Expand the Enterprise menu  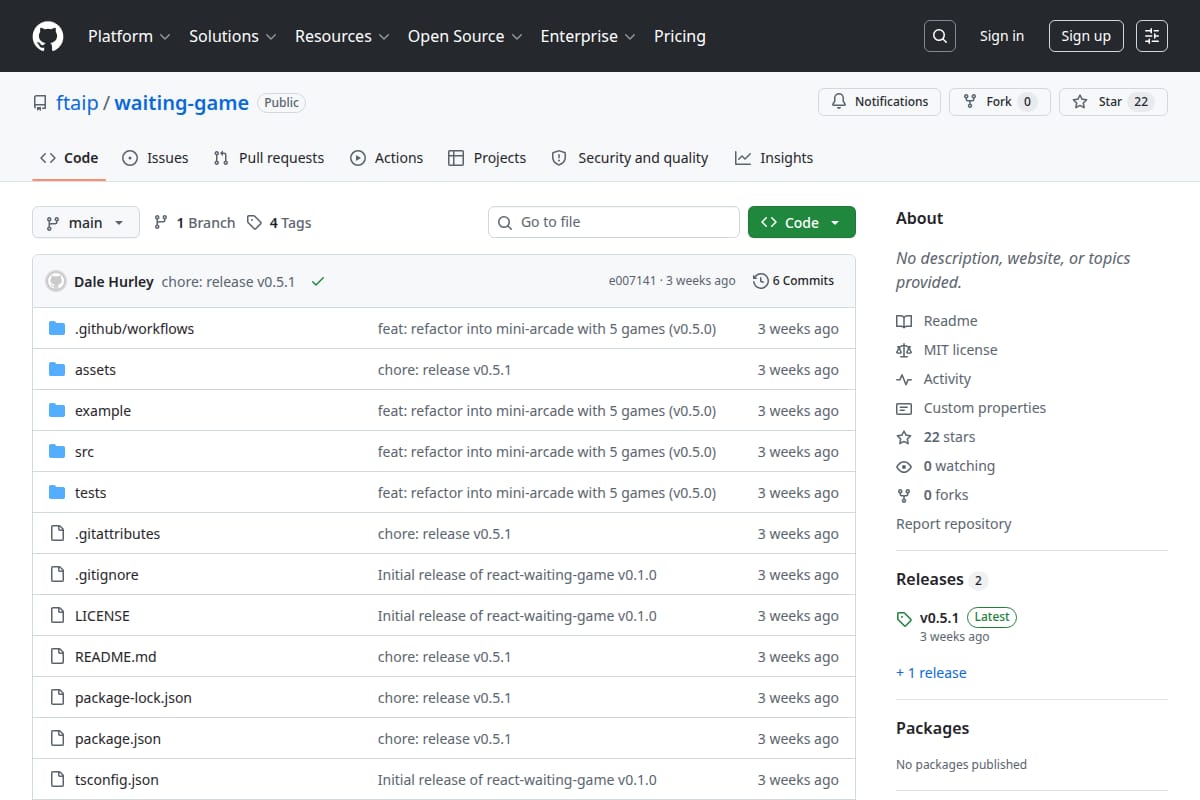[x=588, y=36]
